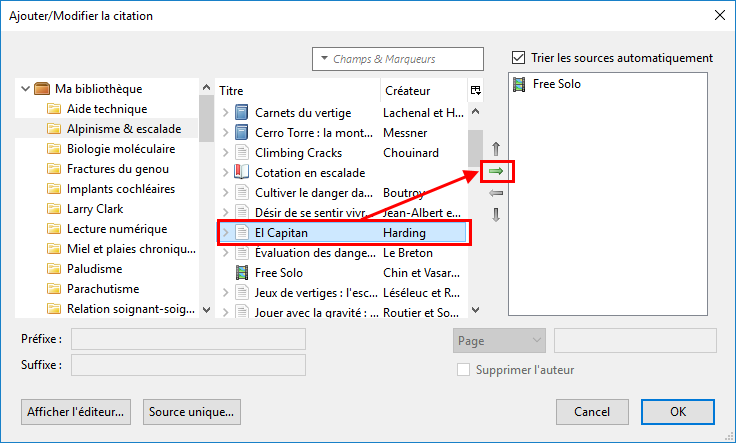The width and height of the screenshot is (736, 443).
Task: Collapse the Ma bibliothèque tree
Action: [25, 89]
